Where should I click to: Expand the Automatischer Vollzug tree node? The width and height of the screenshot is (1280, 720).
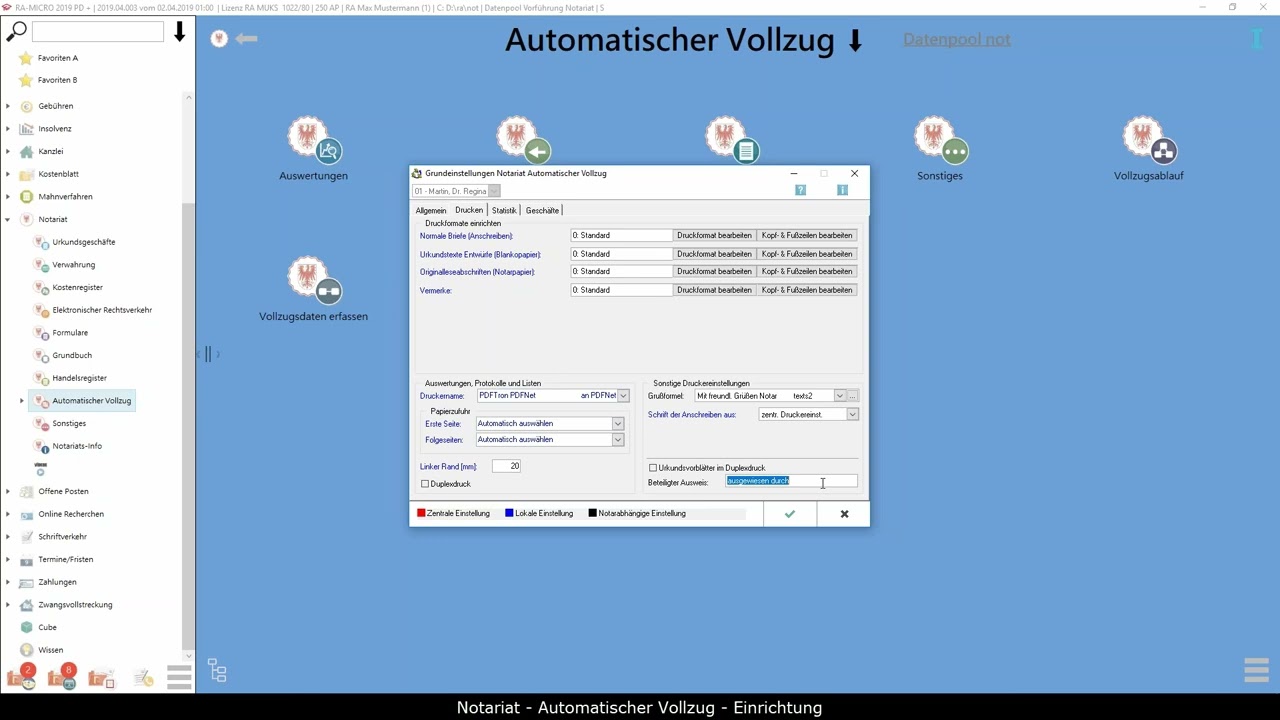click(22, 401)
